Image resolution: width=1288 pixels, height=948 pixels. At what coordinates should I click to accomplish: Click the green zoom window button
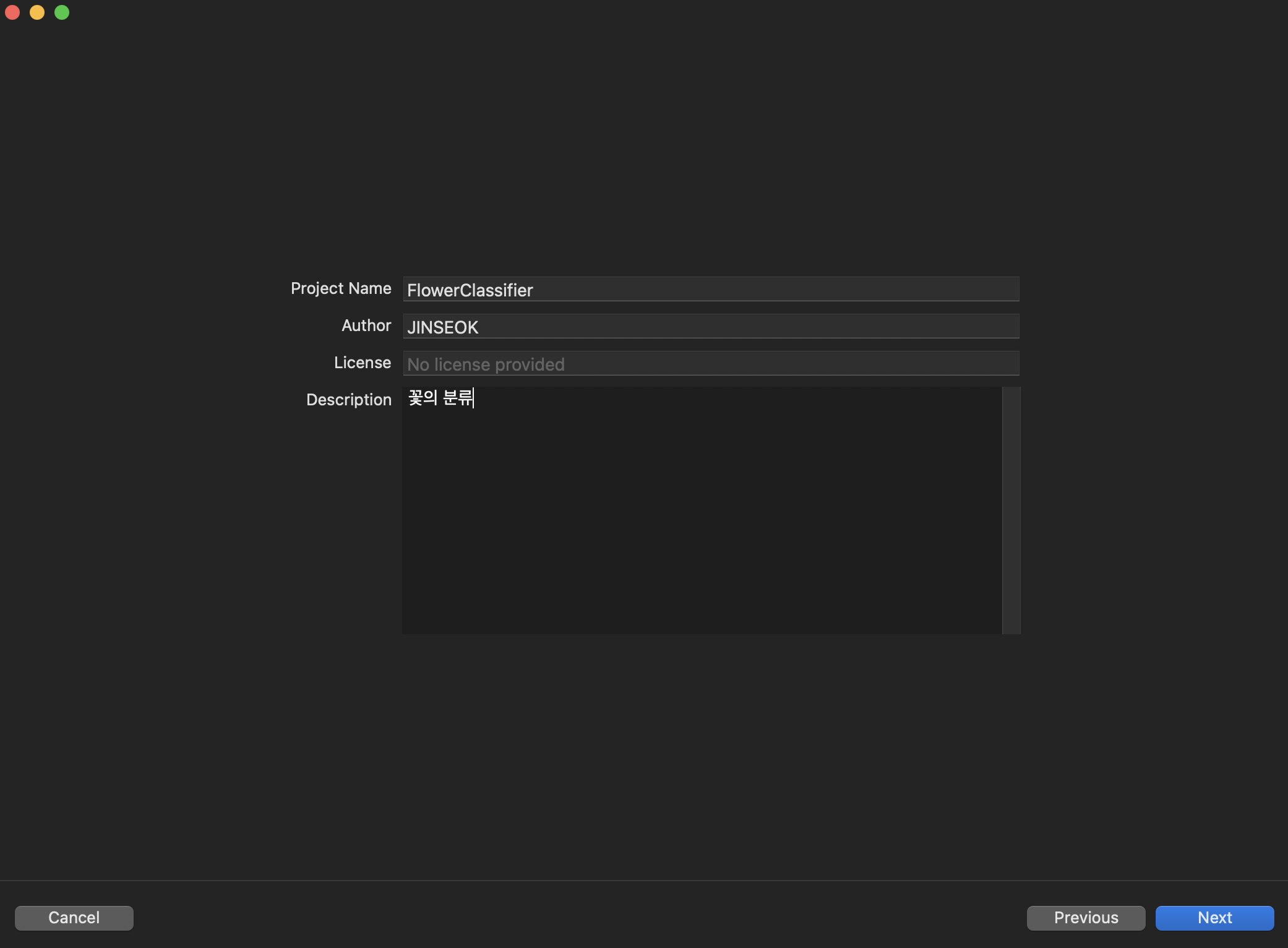click(x=62, y=12)
